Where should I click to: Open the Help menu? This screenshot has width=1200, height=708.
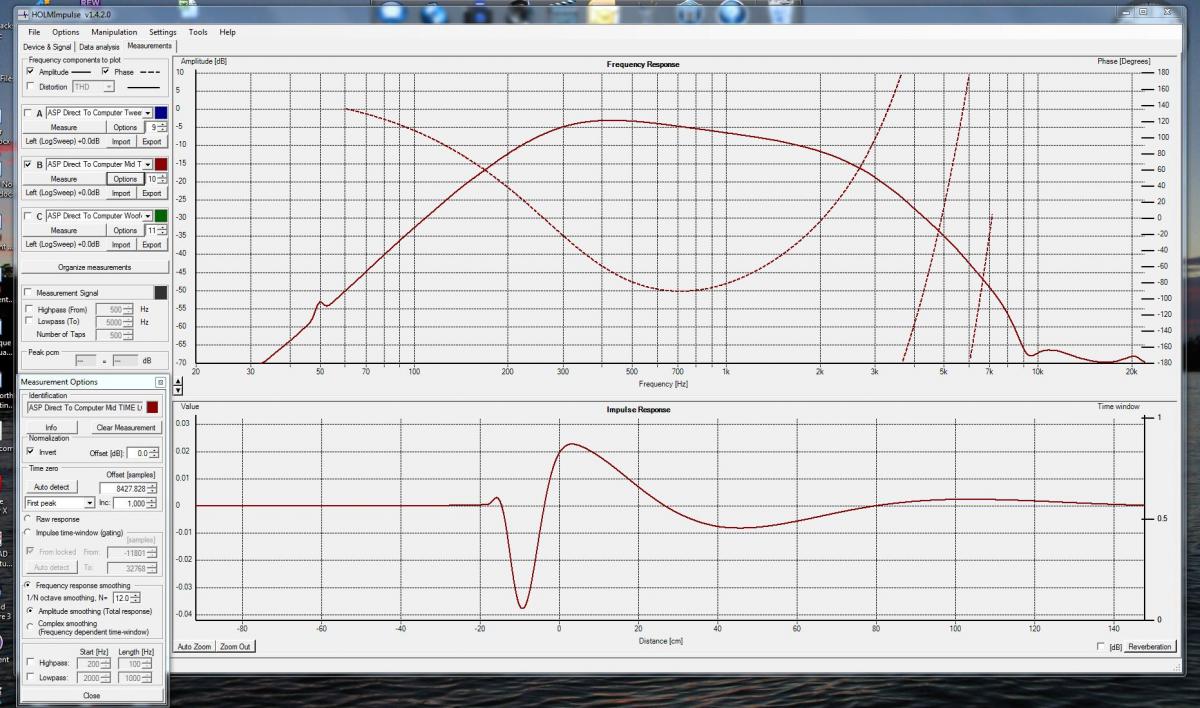click(228, 32)
